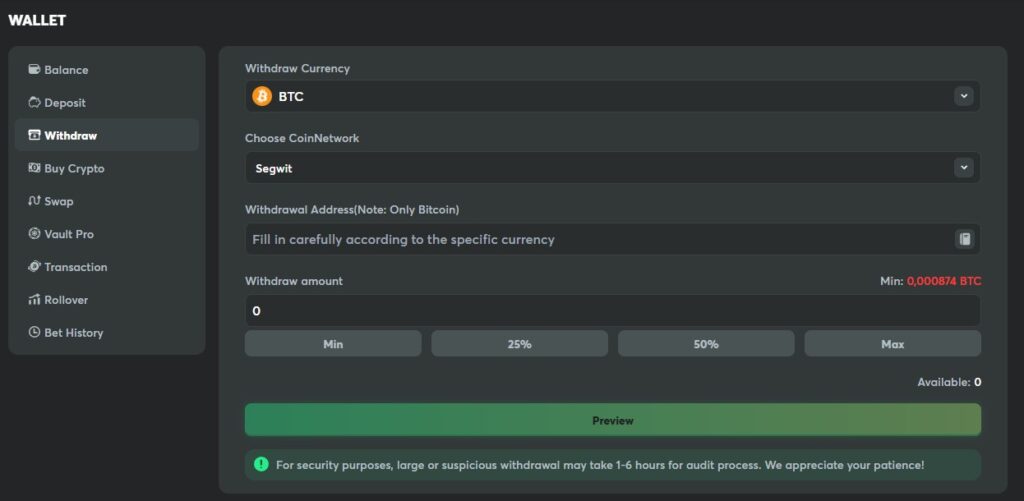Click the orange Bitcoin currency logo
This screenshot has height=501, width=1024.
coord(262,97)
